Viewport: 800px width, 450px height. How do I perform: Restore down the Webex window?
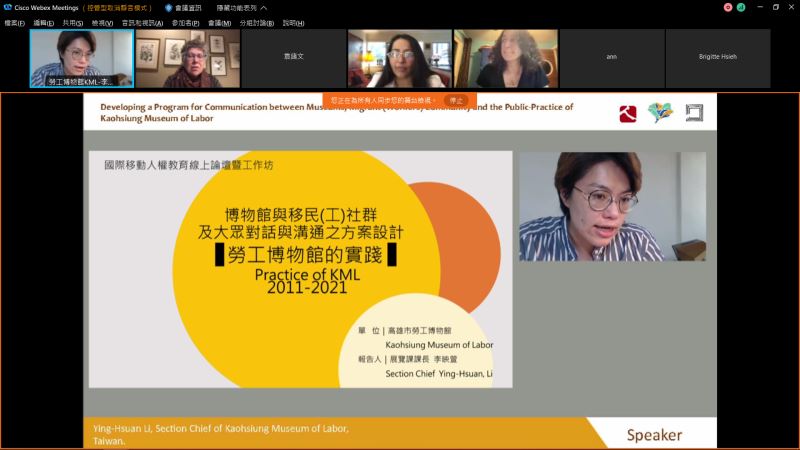point(776,7)
